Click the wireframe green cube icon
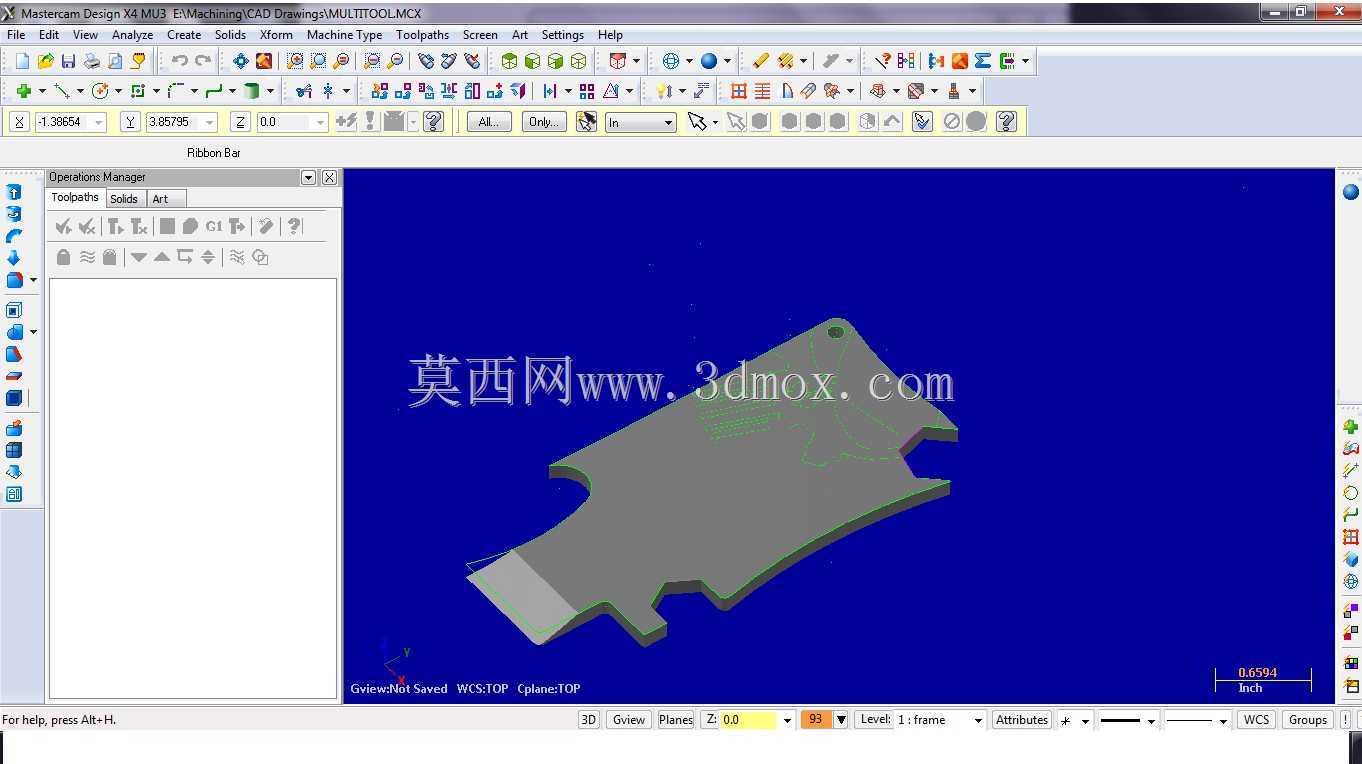 [x=578, y=61]
